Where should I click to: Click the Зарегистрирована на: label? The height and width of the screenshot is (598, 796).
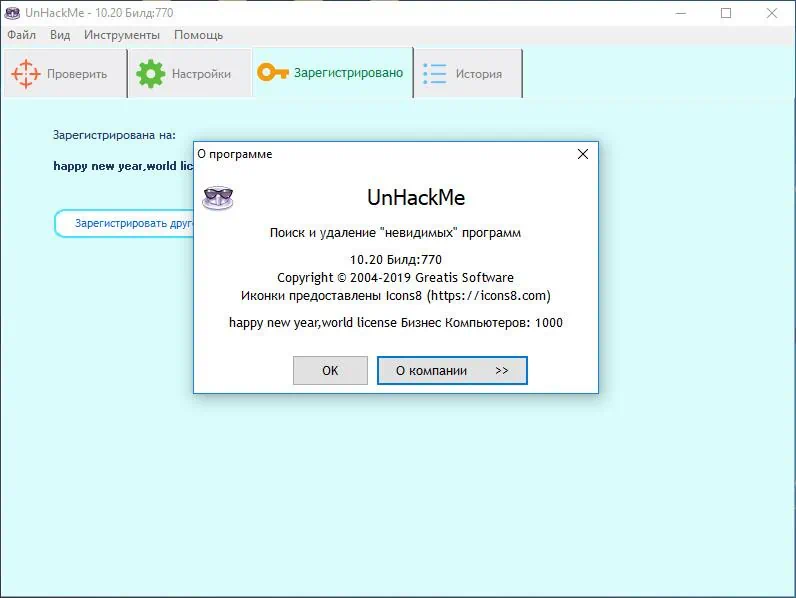pyautogui.click(x=114, y=135)
